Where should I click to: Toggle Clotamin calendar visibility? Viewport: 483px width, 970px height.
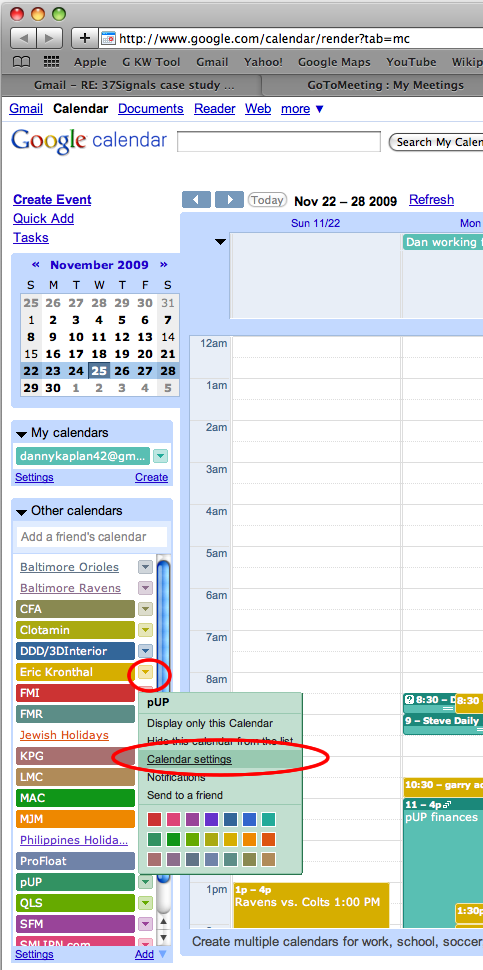click(75, 630)
